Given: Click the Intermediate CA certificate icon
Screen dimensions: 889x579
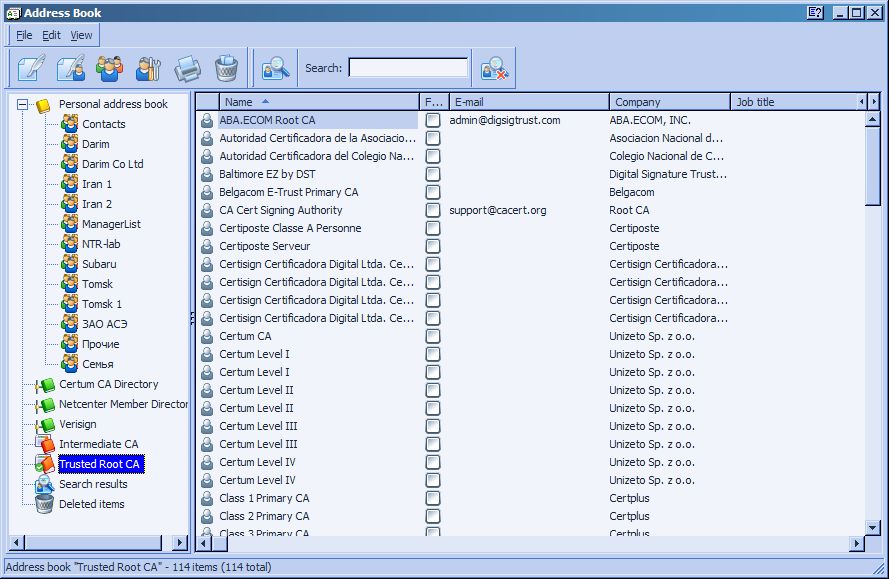Looking at the screenshot, I should click(x=45, y=444).
